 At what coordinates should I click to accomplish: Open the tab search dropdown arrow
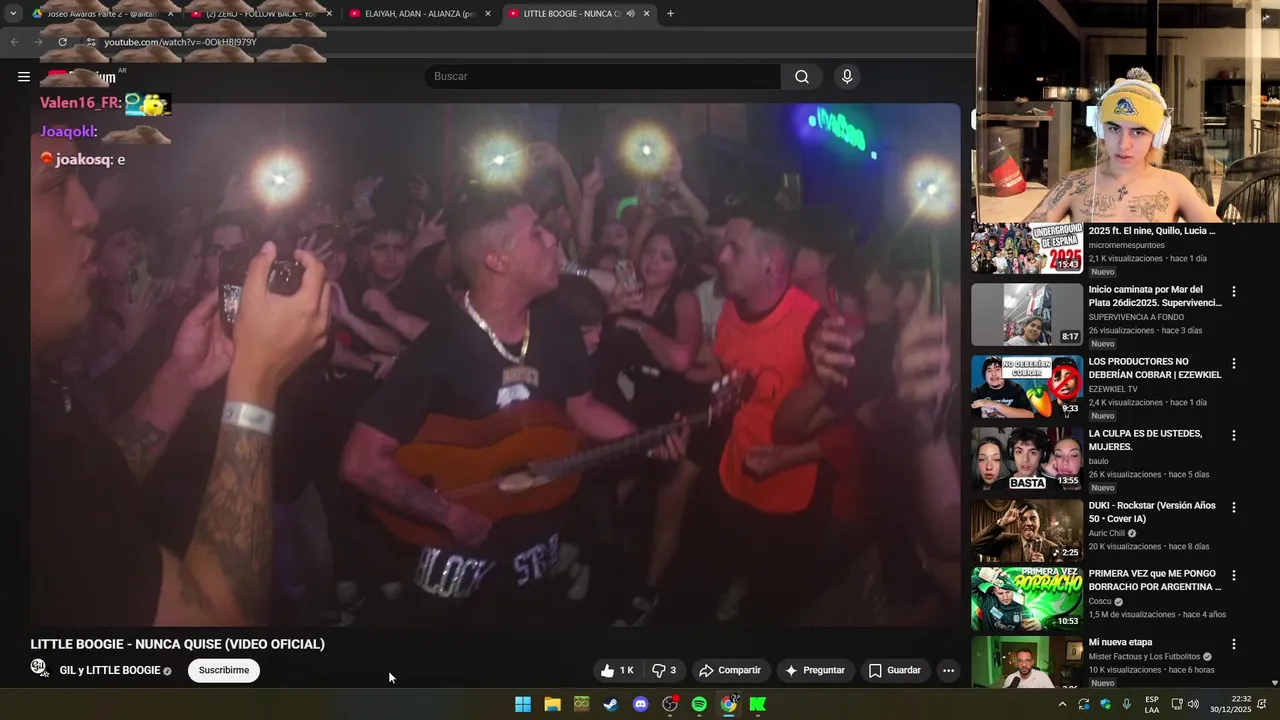tap(13, 13)
